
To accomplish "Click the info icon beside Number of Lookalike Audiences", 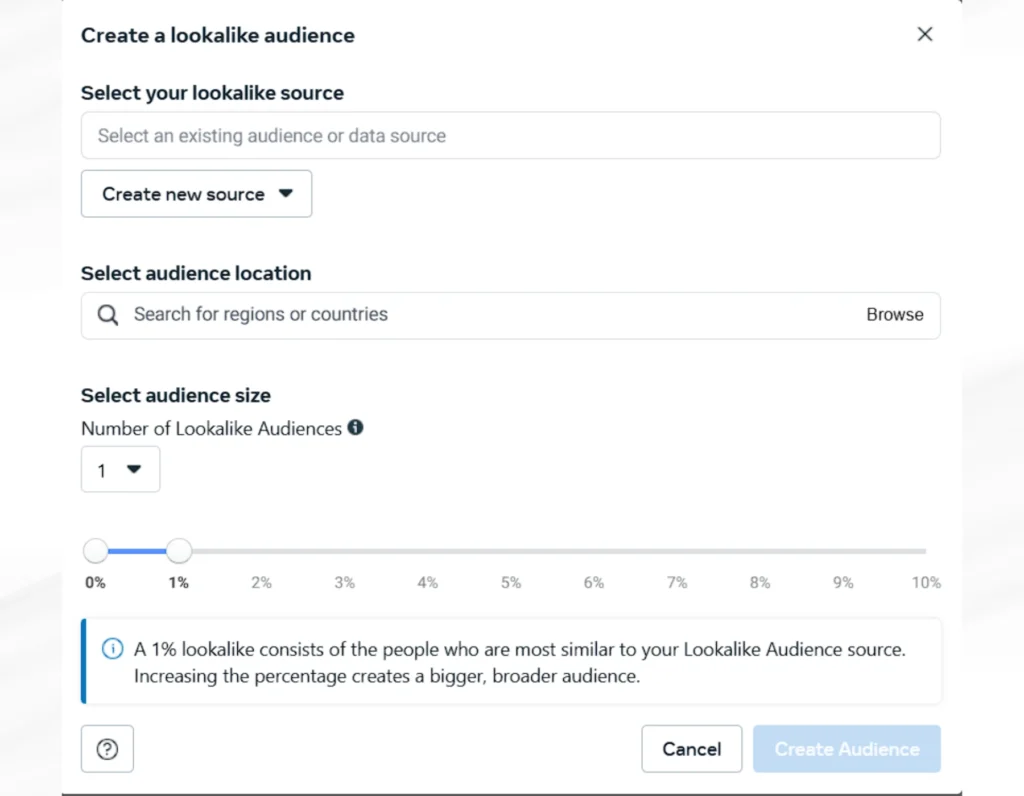I will click(x=355, y=428).
